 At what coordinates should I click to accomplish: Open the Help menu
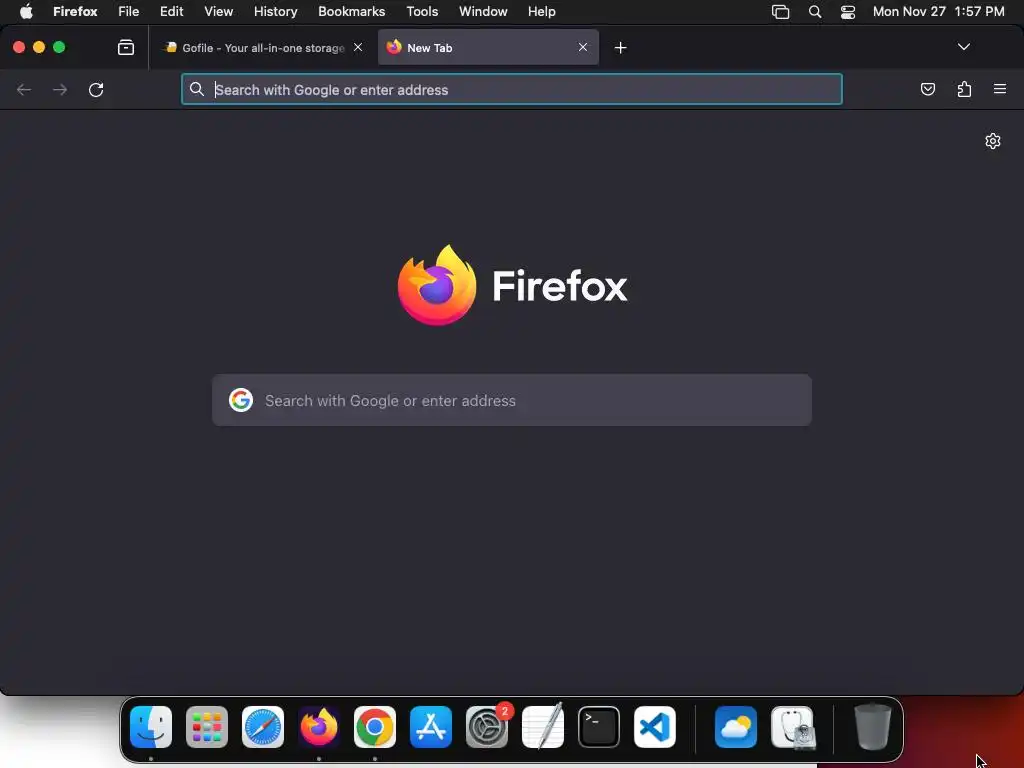541,12
